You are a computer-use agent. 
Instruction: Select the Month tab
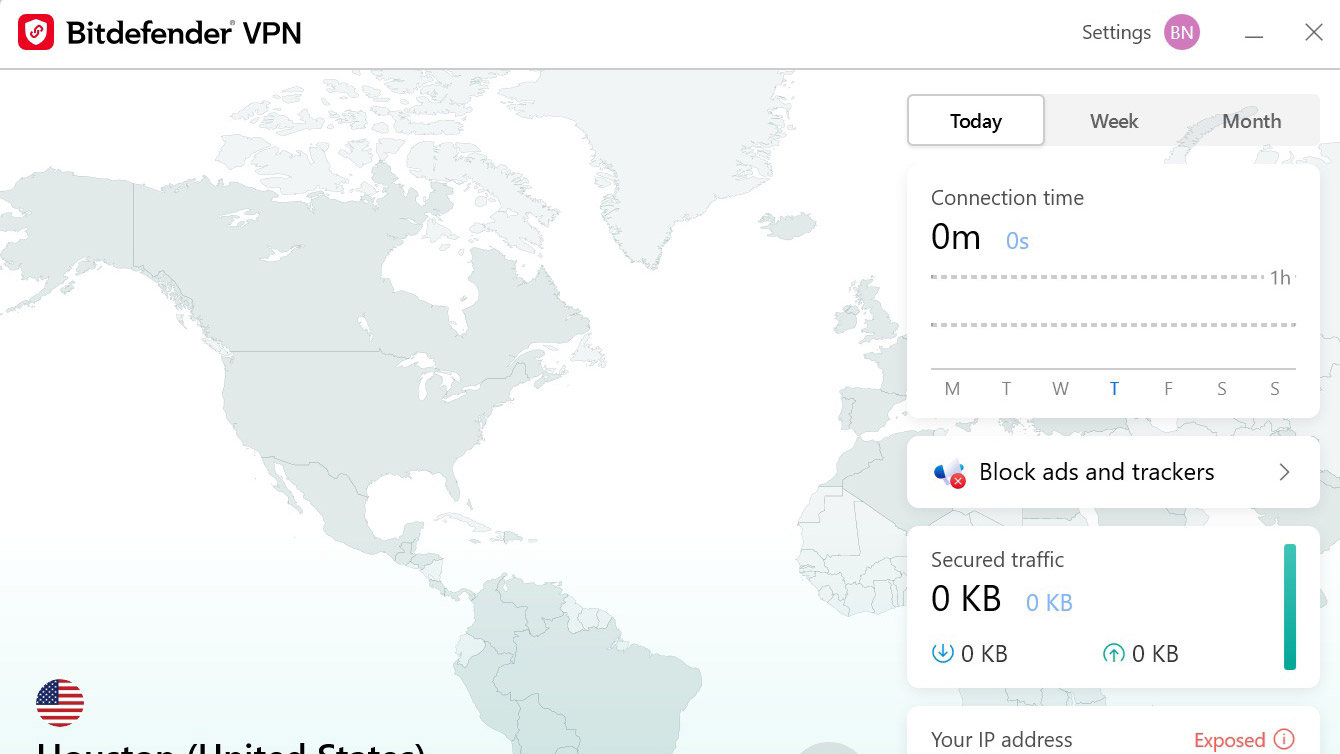click(x=1251, y=121)
